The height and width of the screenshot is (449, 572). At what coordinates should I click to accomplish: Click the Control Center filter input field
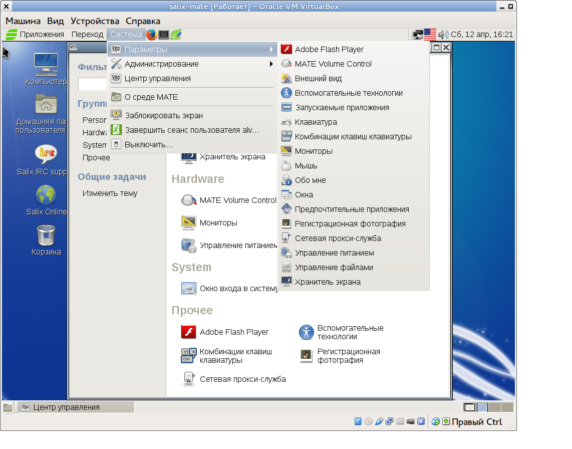[92, 84]
